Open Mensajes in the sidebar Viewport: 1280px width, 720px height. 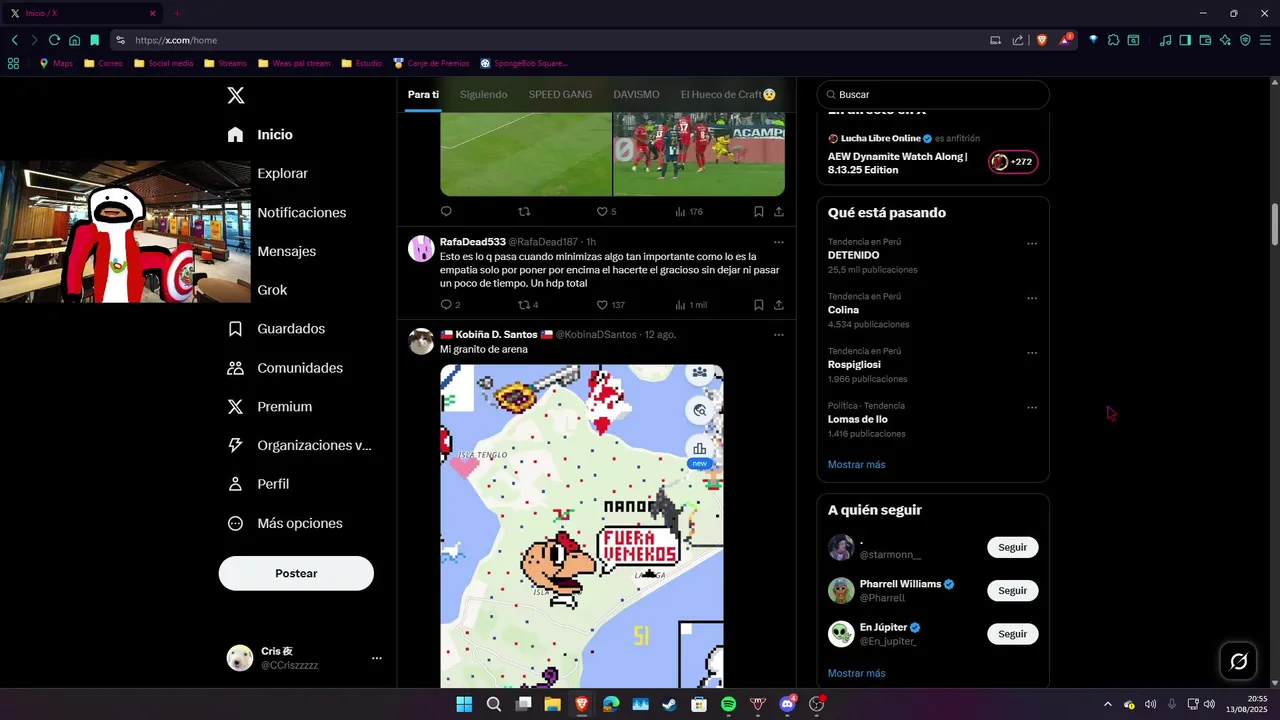[x=286, y=251]
